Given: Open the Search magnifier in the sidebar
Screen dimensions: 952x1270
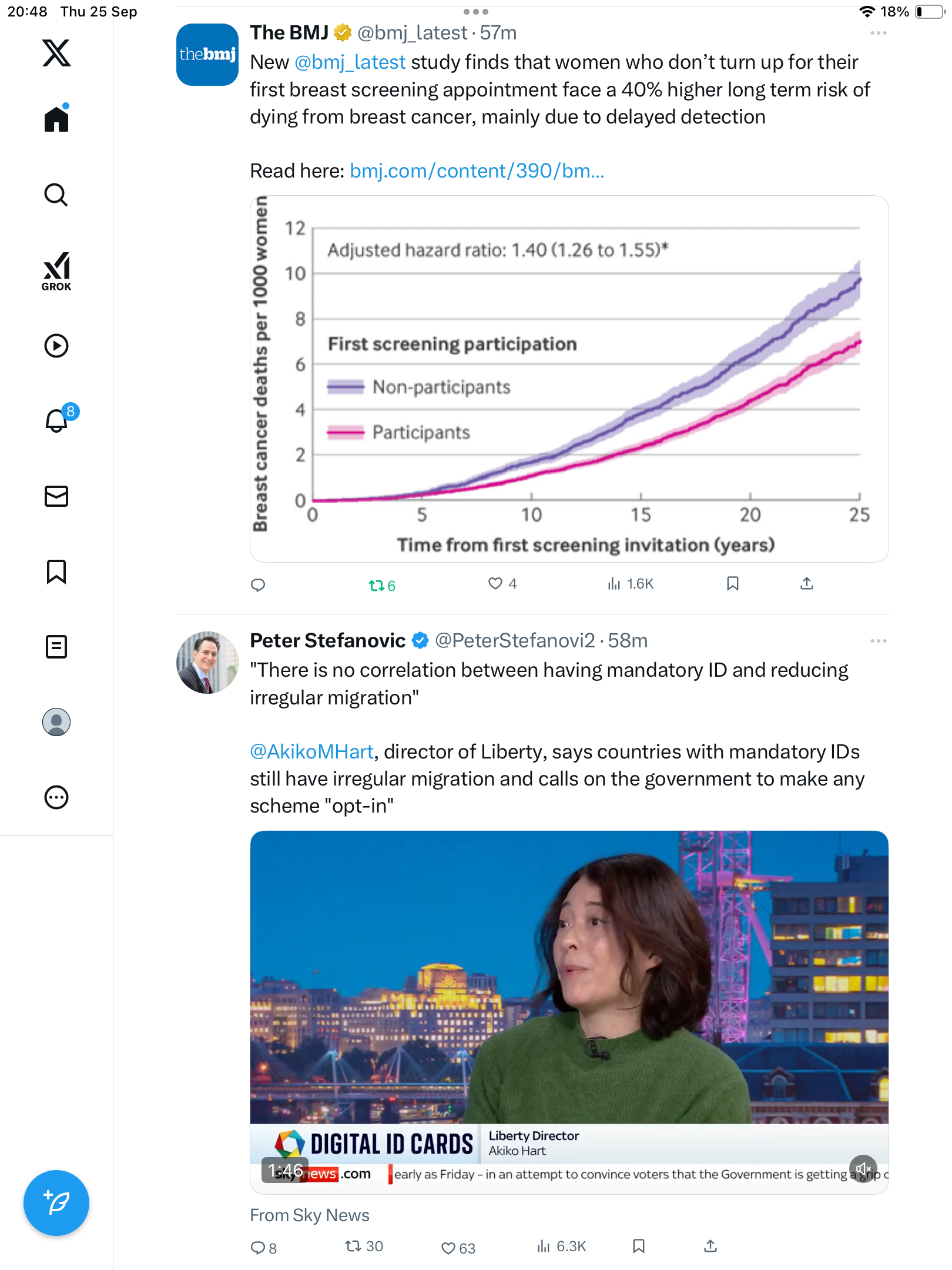Looking at the screenshot, I should 56,195.
